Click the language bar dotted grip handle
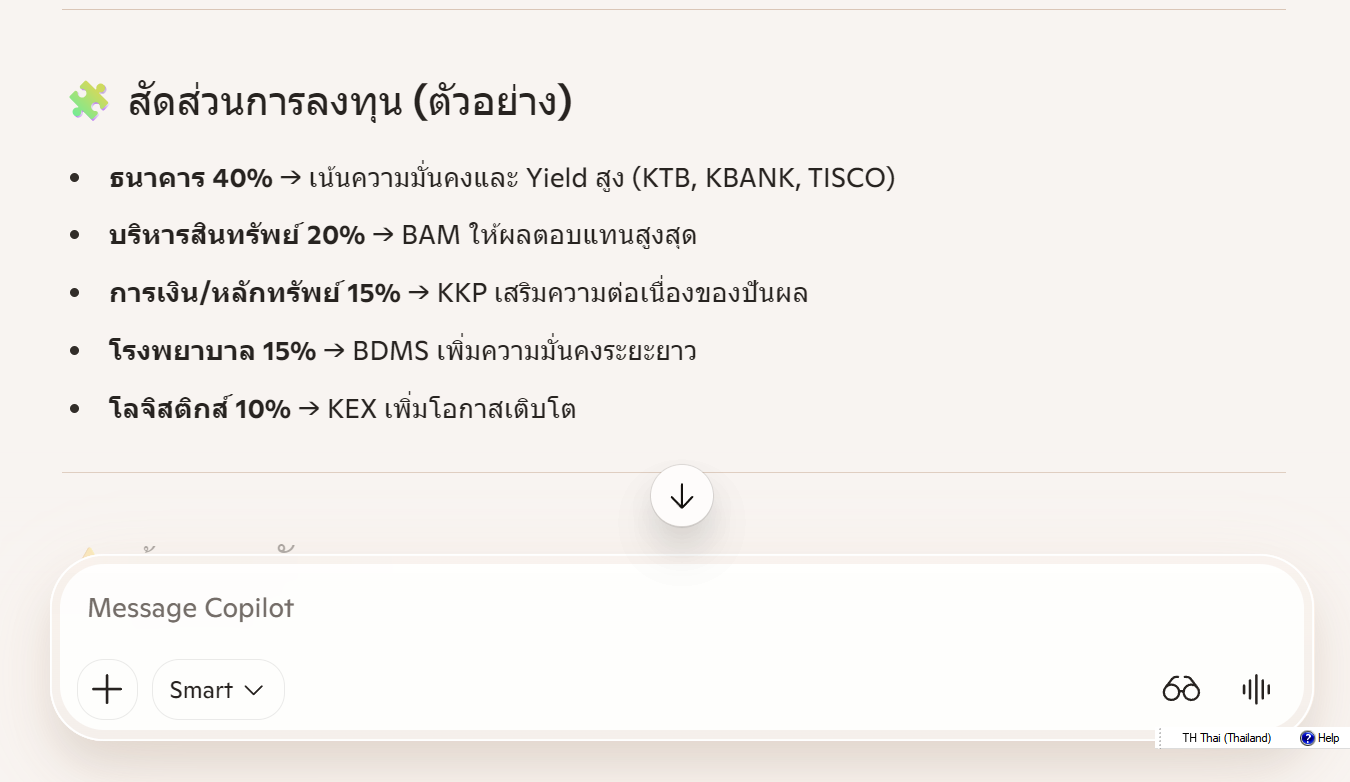Image resolution: width=1350 pixels, height=782 pixels. click(1160, 738)
